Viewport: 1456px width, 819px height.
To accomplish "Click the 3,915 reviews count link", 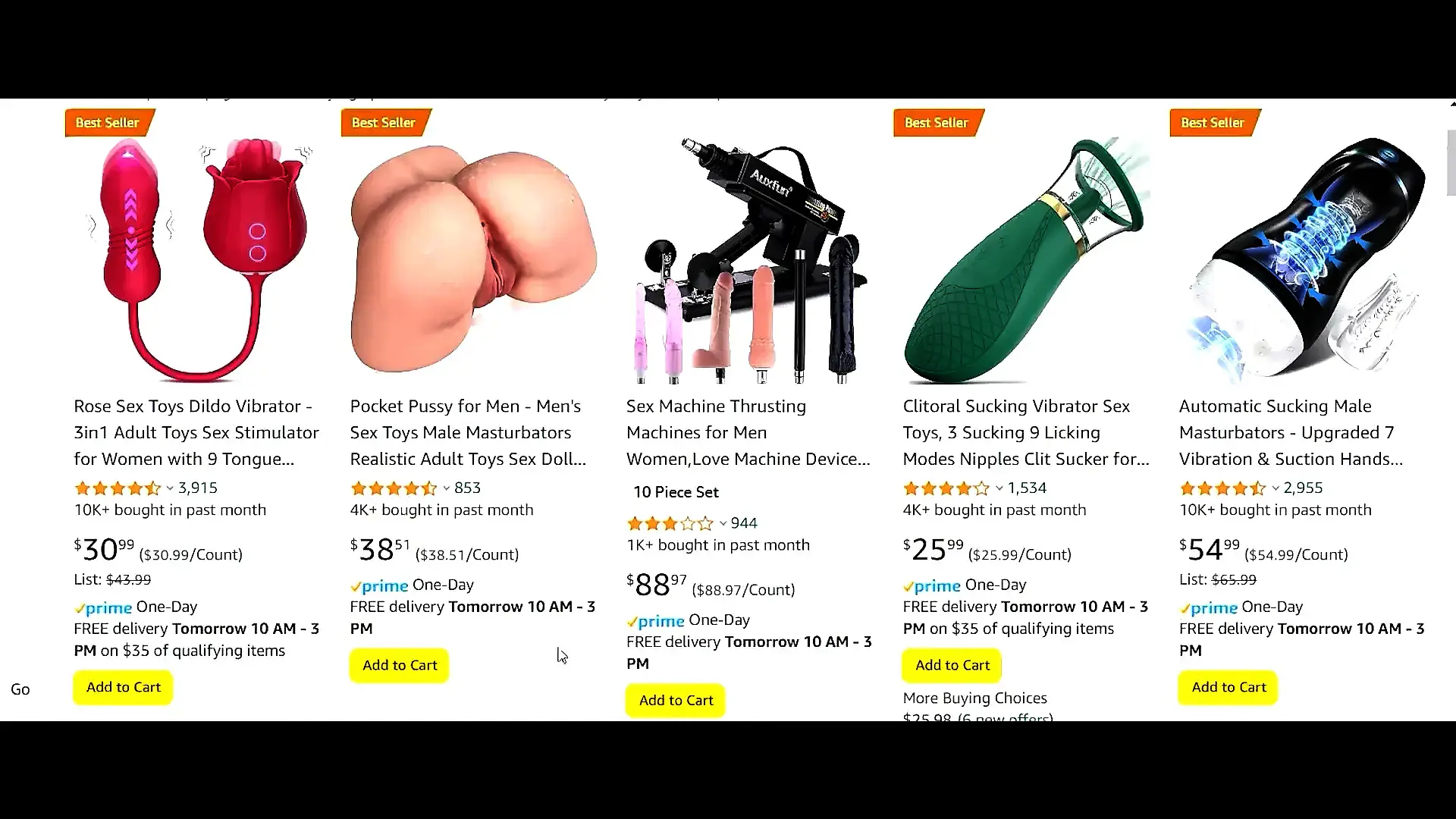I will (198, 488).
